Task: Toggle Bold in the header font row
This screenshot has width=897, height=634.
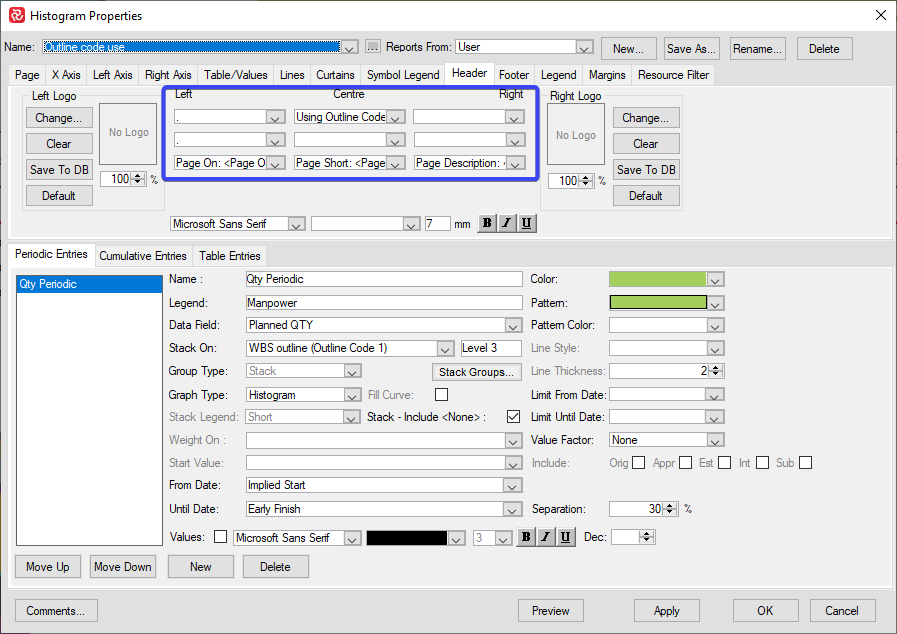Action: 487,224
